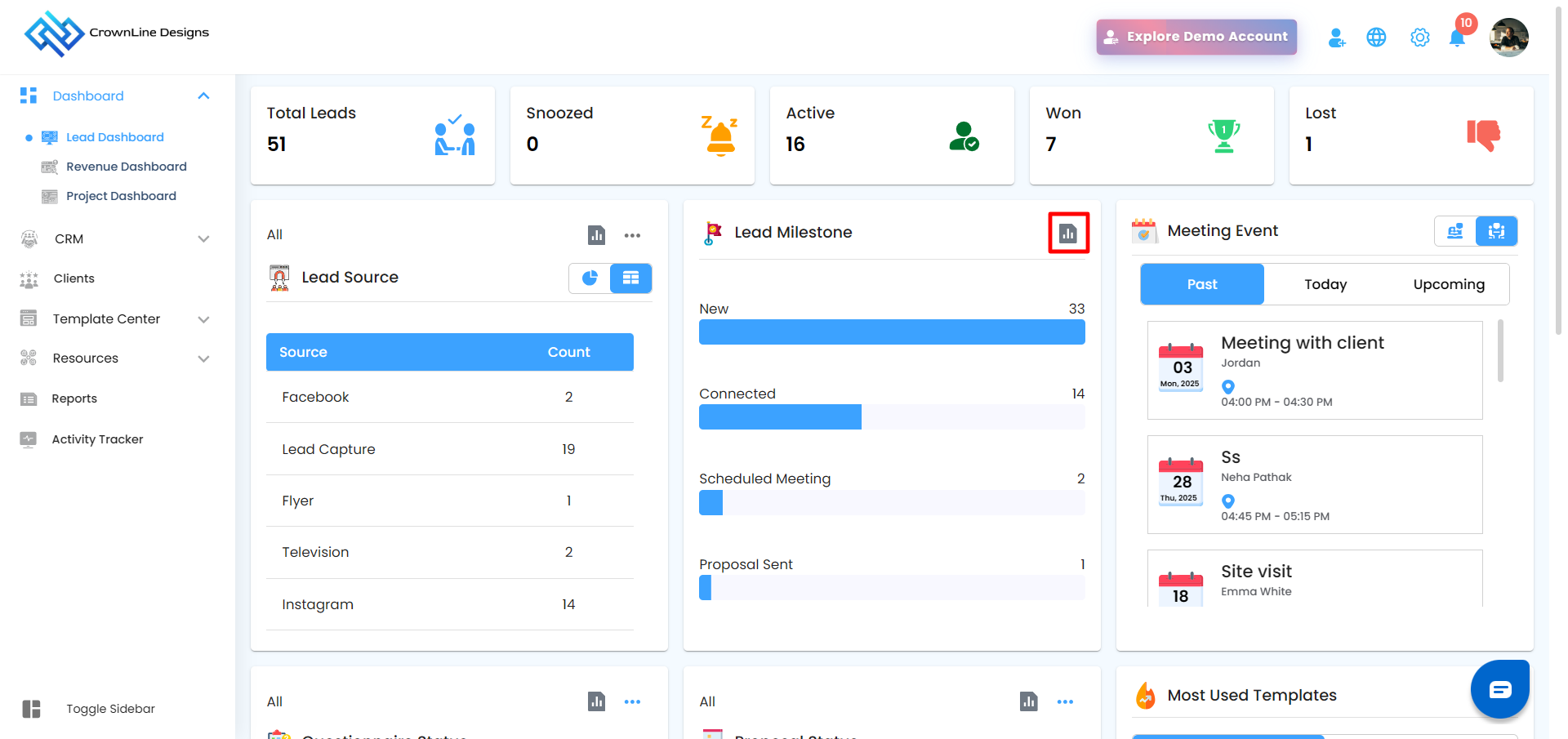Switch Lead Source to pie chart view
This screenshot has width=1568, height=739.
pyautogui.click(x=590, y=278)
